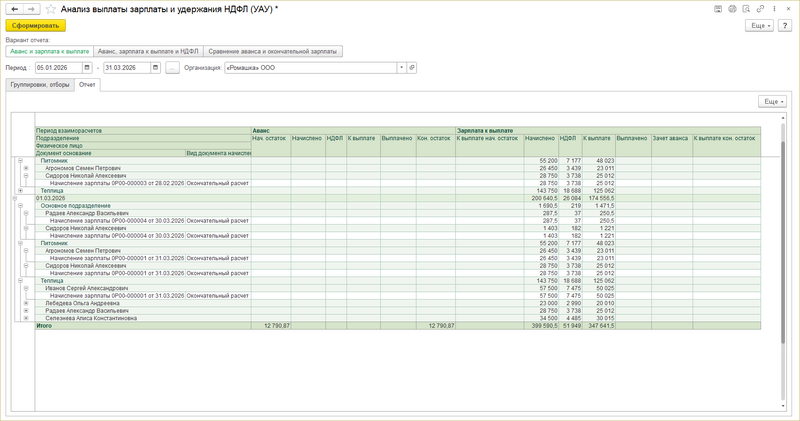
Task: Collapse the Основное подразделение group
Action: pos(20,206)
